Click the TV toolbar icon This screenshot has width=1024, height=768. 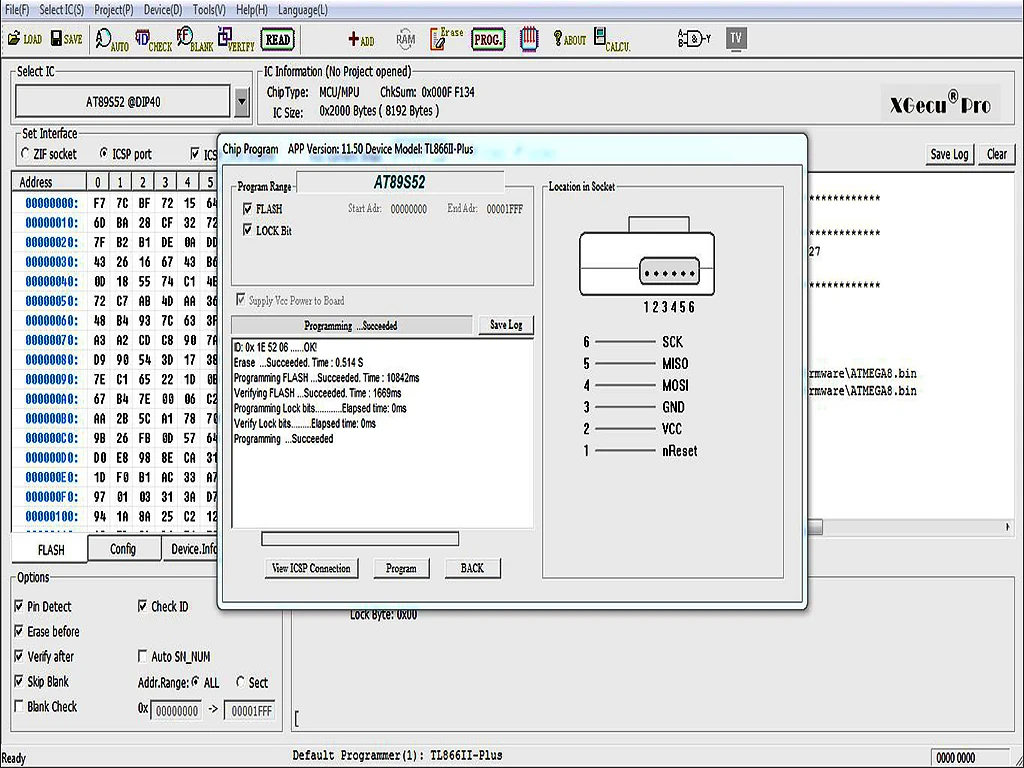click(736, 39)
